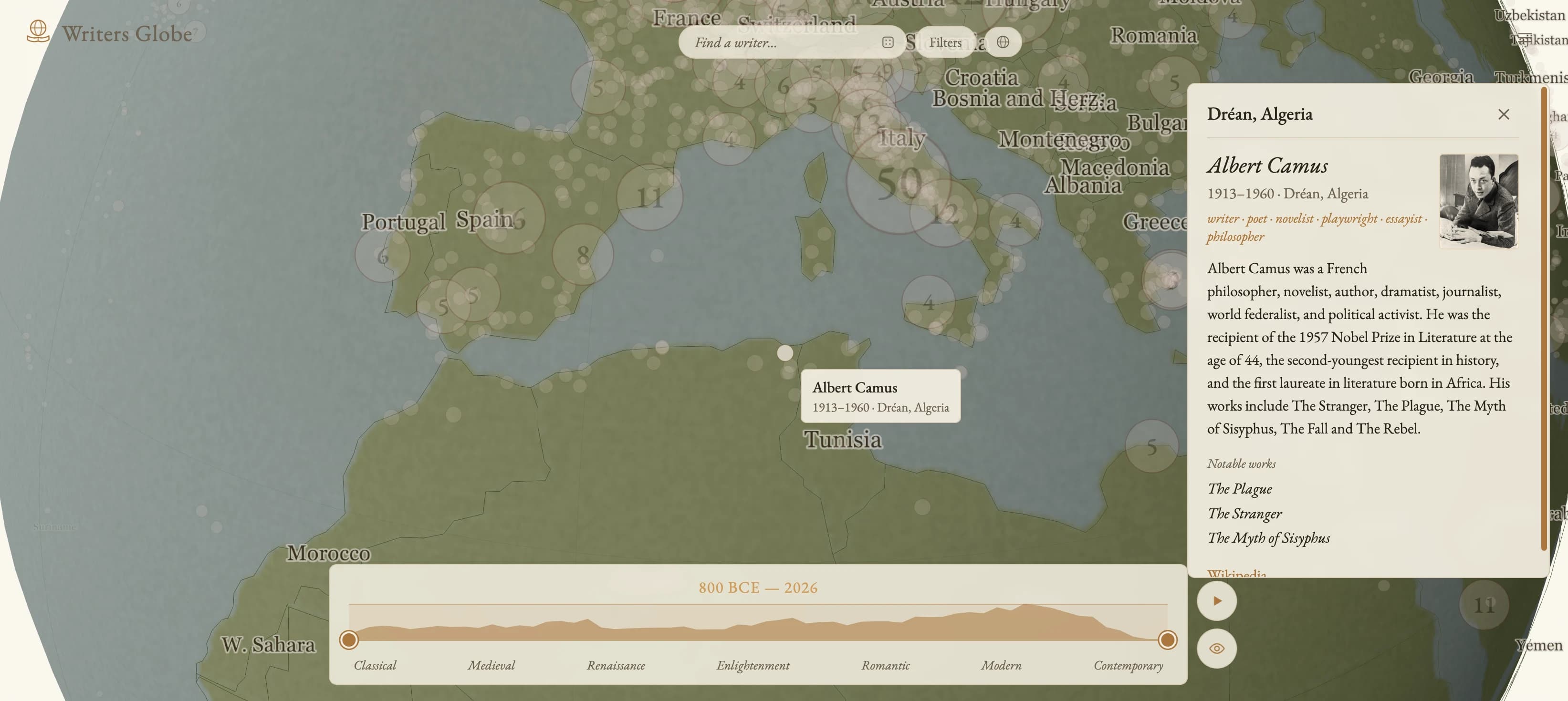The height and width of the screenshot is (701, 1568).
Task: Click the details panel scrollbar
Action: coord(1544,320)
